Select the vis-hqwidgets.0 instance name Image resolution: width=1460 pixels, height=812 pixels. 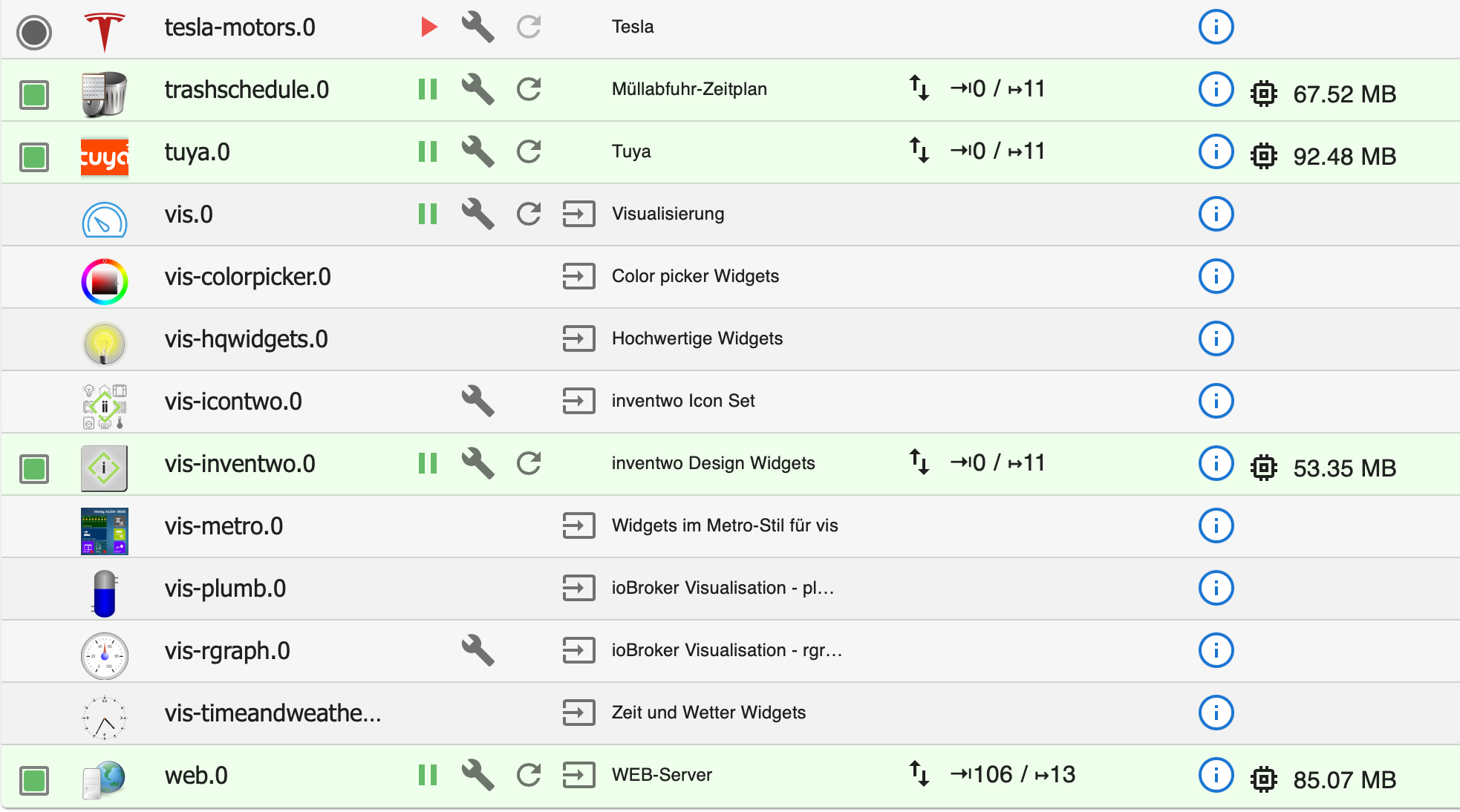[246, 339]
